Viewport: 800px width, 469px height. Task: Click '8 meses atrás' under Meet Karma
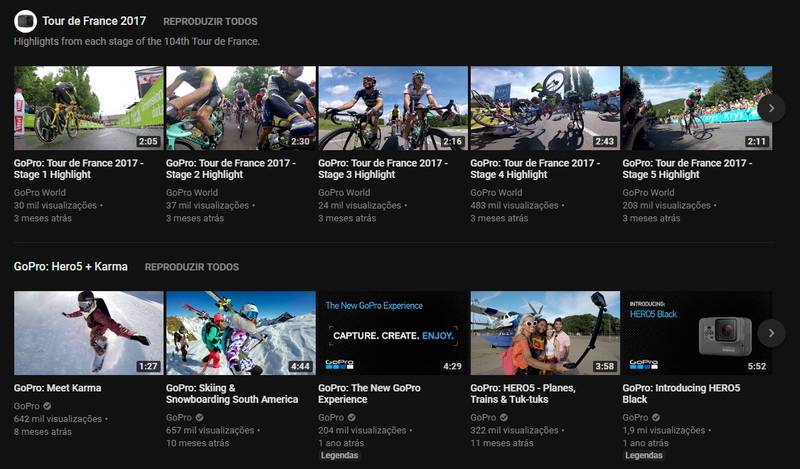(x=43, y=432)
